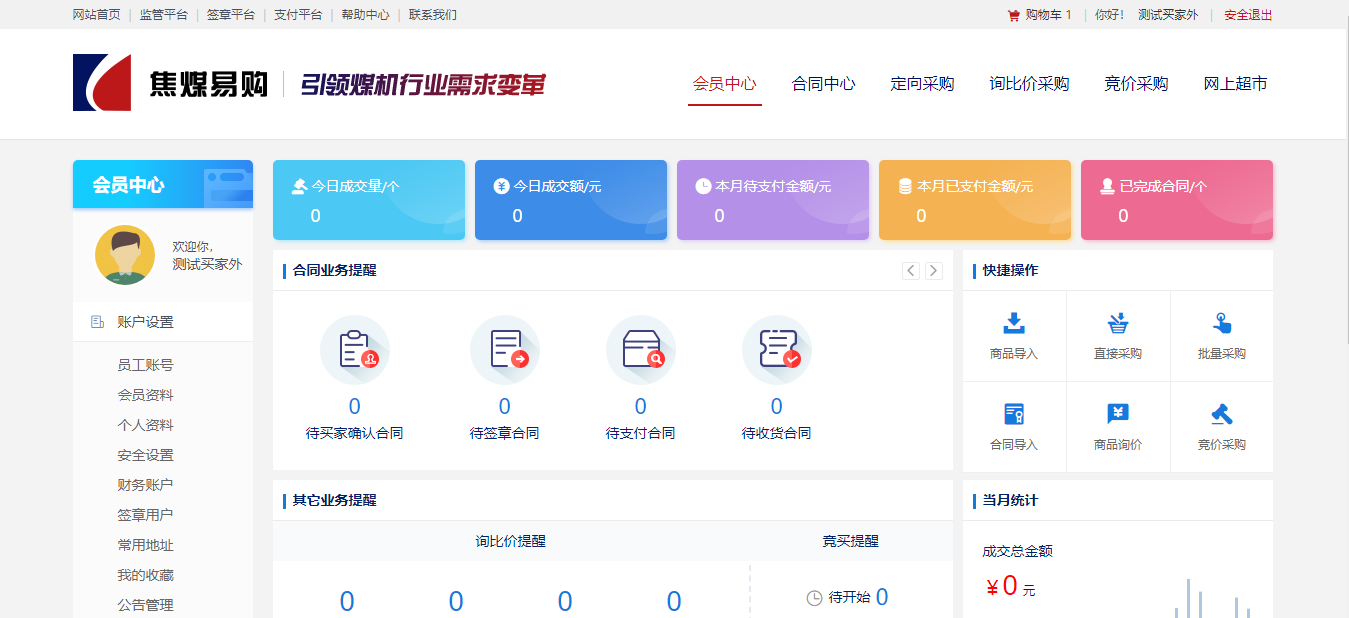Click the 待支付合同 wallet icon

coord(640,350)
